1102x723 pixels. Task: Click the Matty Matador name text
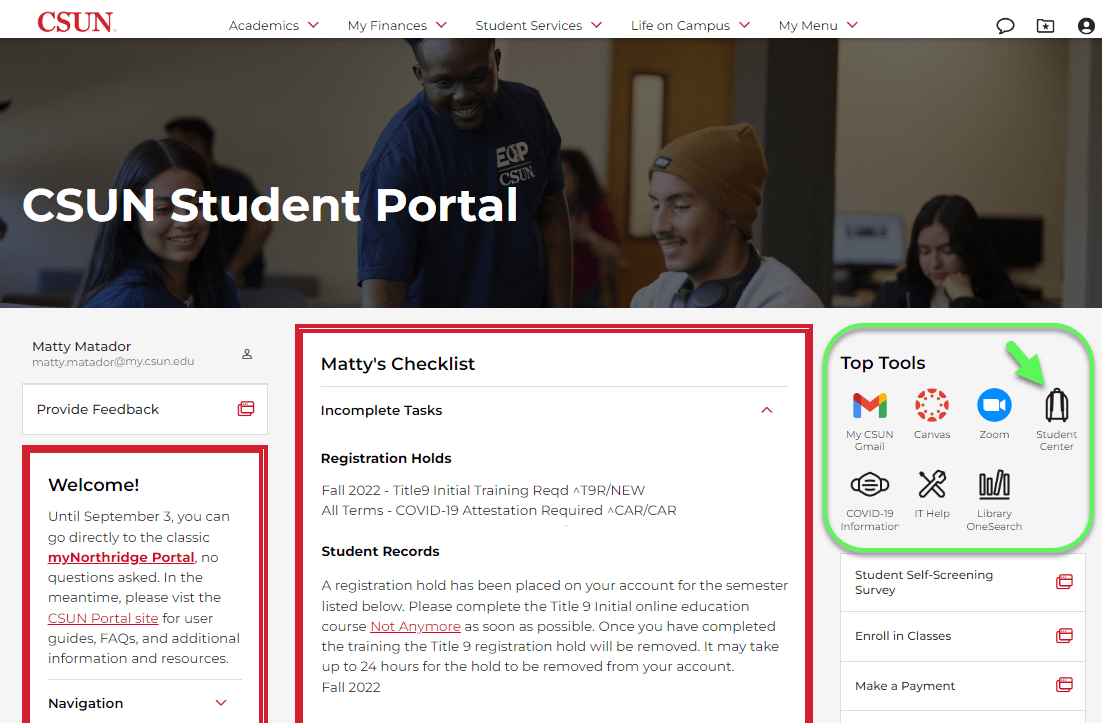point(82,346)
